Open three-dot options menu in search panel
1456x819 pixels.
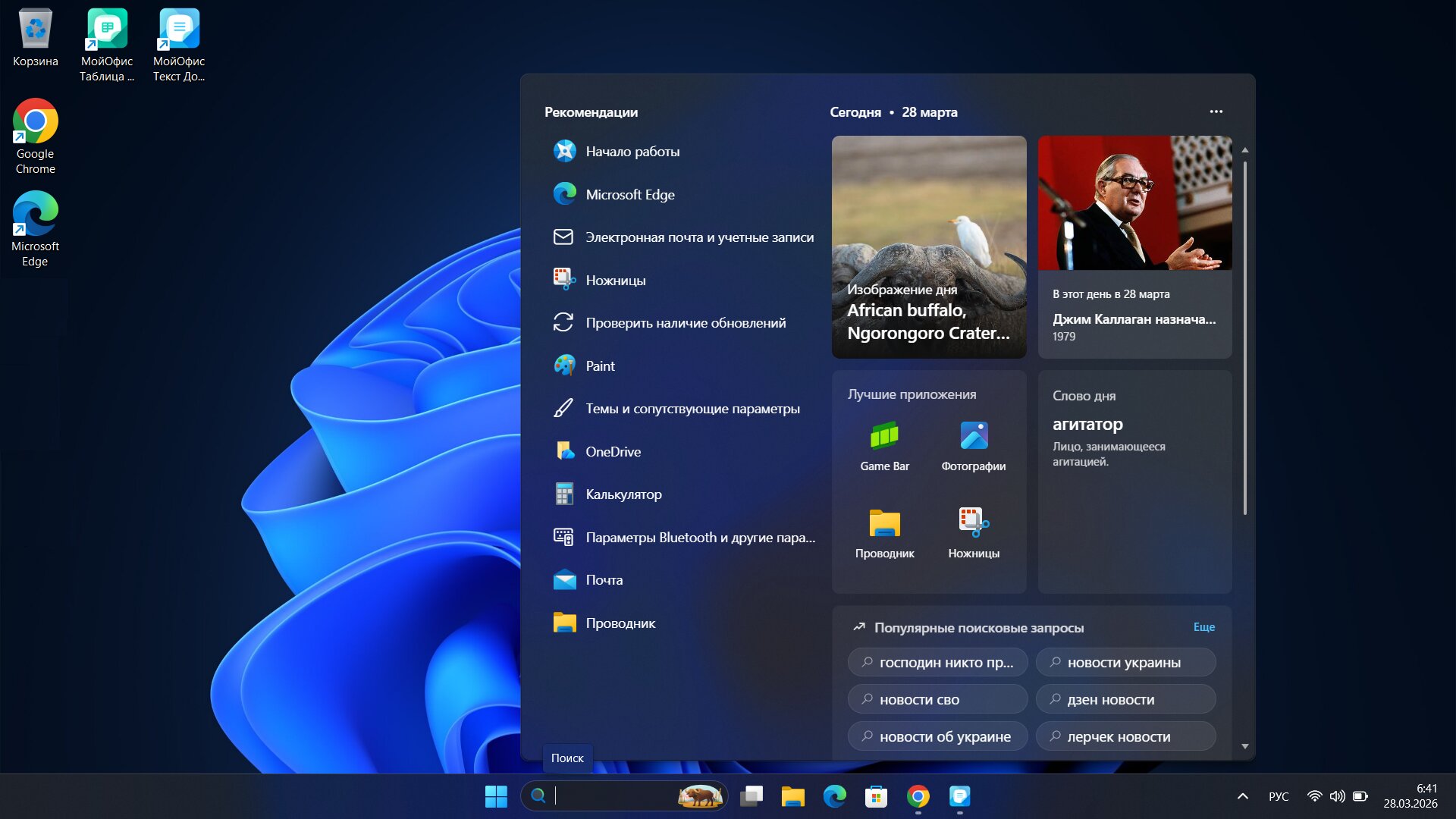pos(1216,111)
